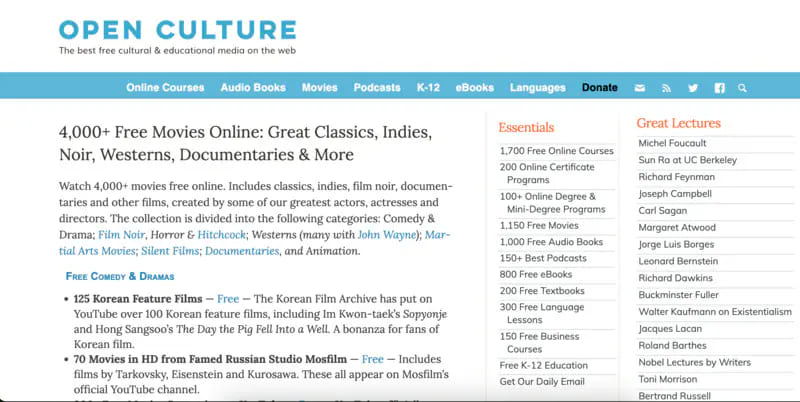This screenshot has height=402, width=800.
Task: Open the RSS feed icon
Action: coord(666,88)
